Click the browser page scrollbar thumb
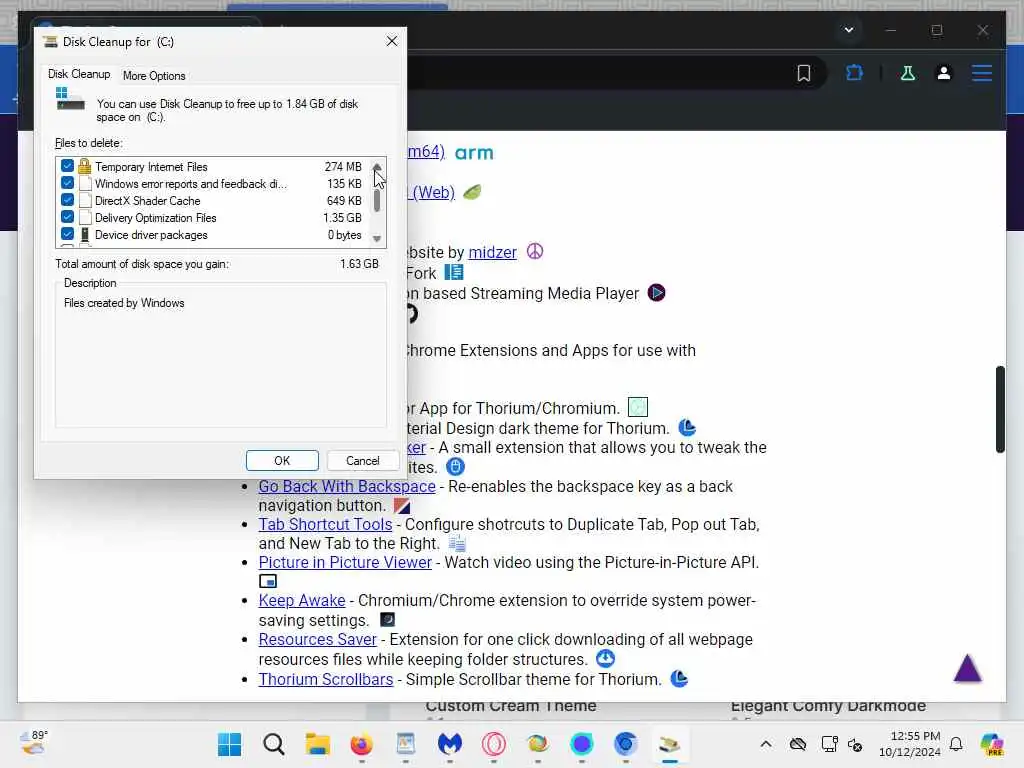The width and height of the screenshot is (1024, 768). pyautogui.click(x=1000, y=409)
